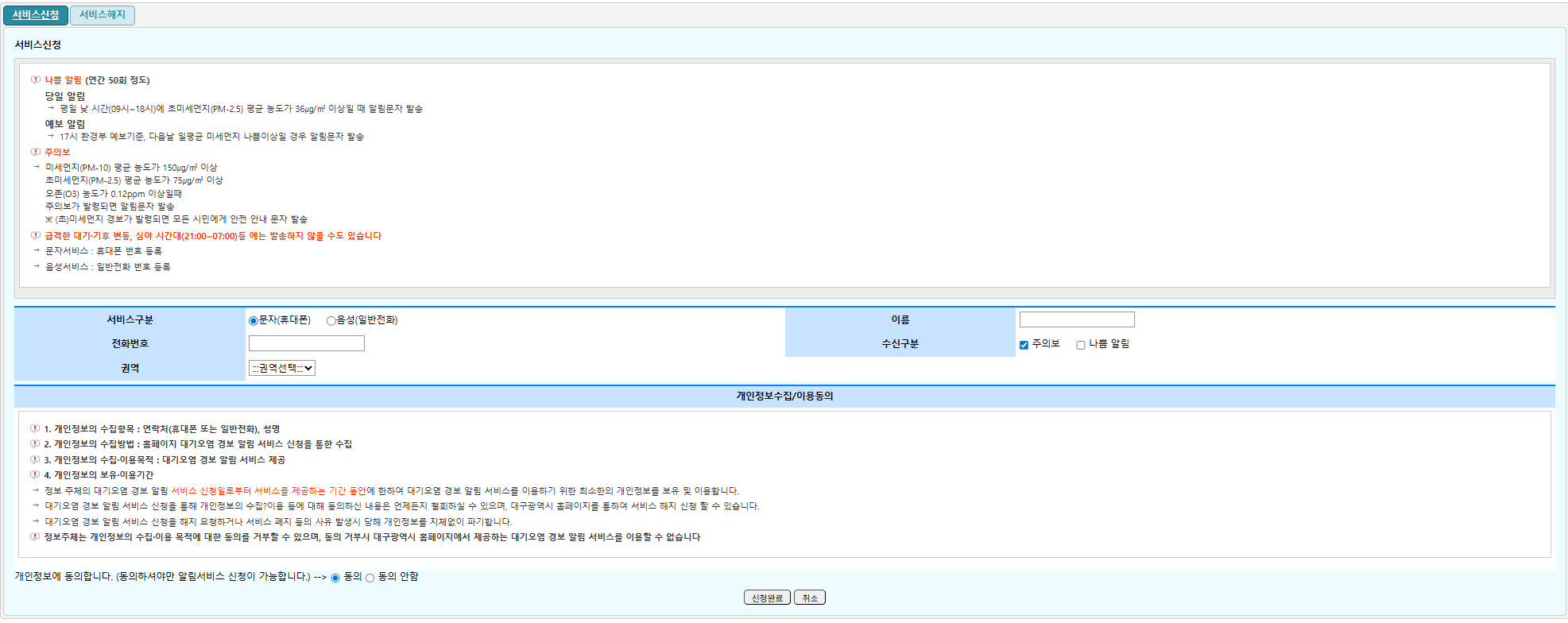The image size is (1568, 623).
Task: Click the warning icon beside 나쁨 알림 heading
Action: [x=36, y=79]
